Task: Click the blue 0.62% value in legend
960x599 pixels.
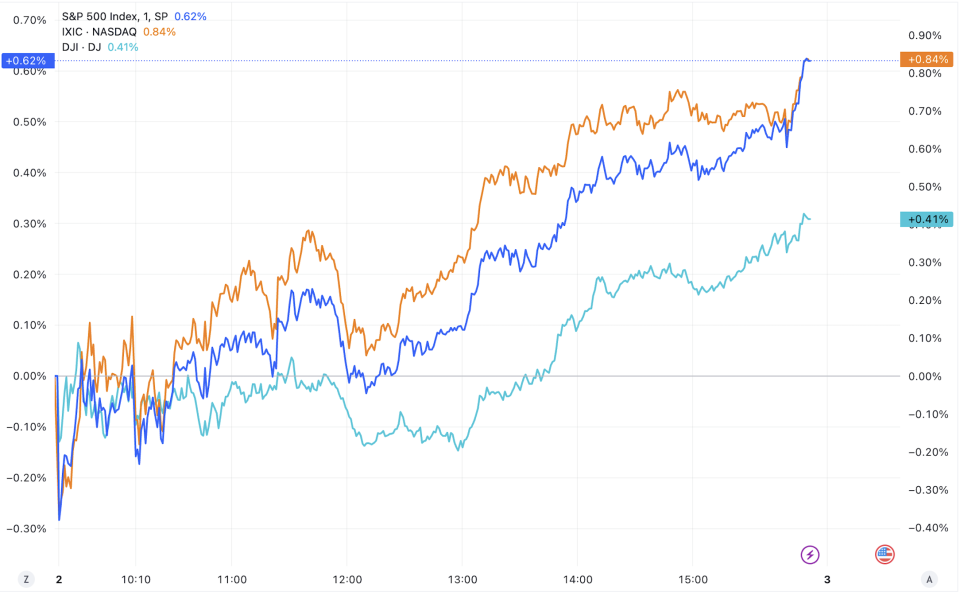Action: click(x=190, y=17)
